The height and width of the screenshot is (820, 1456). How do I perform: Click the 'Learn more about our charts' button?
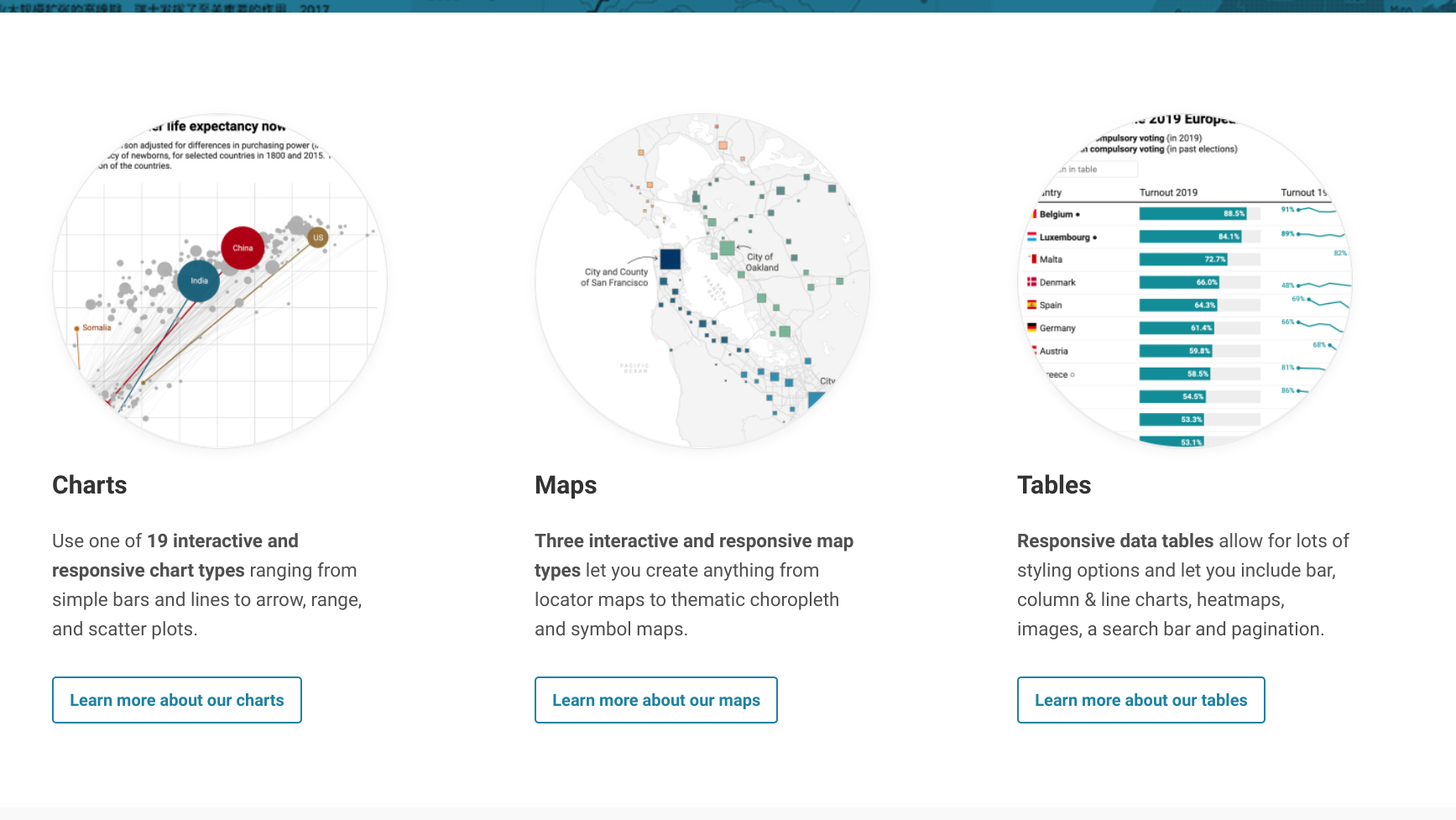(177, 699)
